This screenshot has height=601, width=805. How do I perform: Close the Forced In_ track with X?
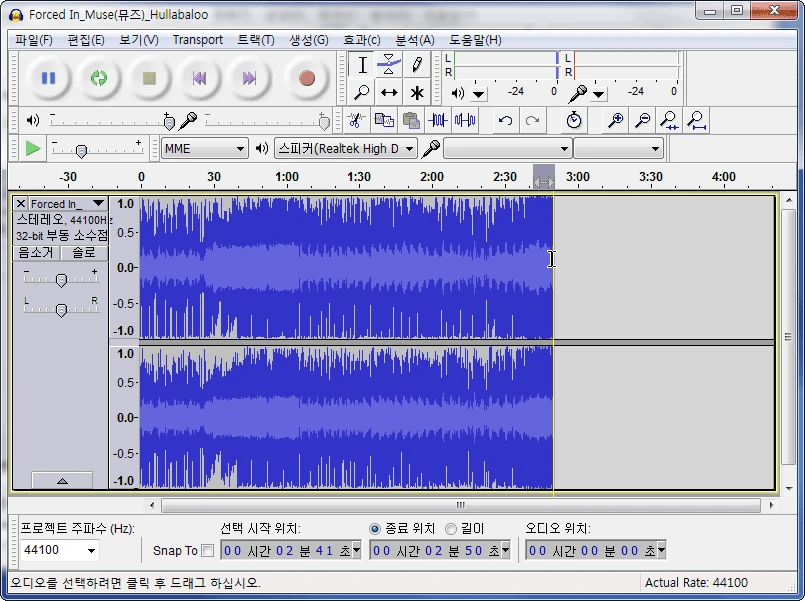coord(21,204)
